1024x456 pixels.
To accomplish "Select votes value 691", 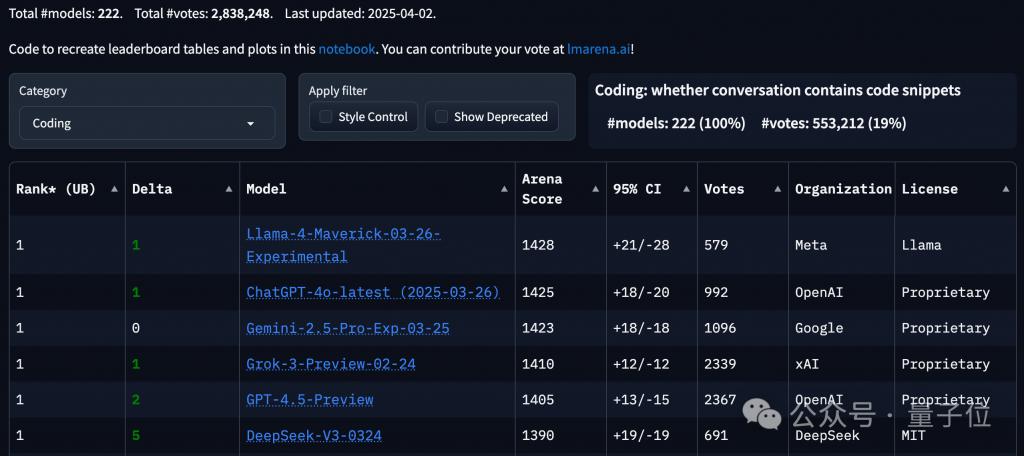I will [x=716, y=435].
